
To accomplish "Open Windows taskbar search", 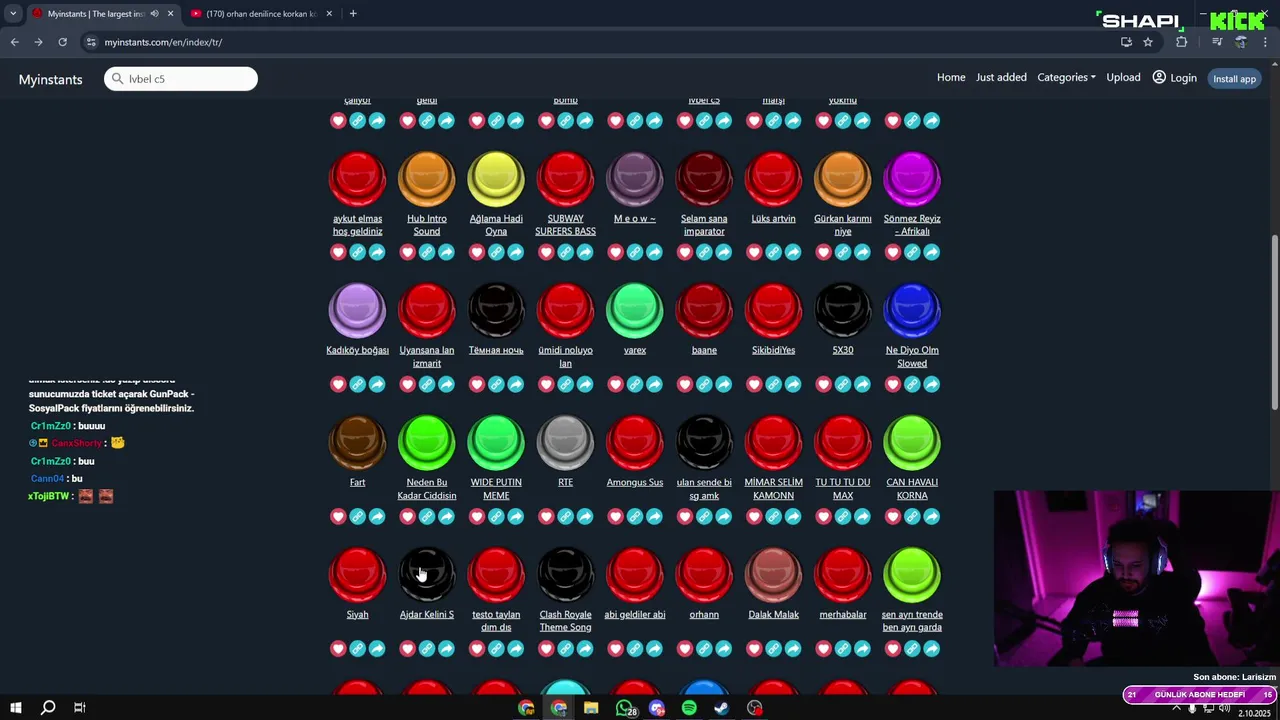I will [x=47, y=708].
